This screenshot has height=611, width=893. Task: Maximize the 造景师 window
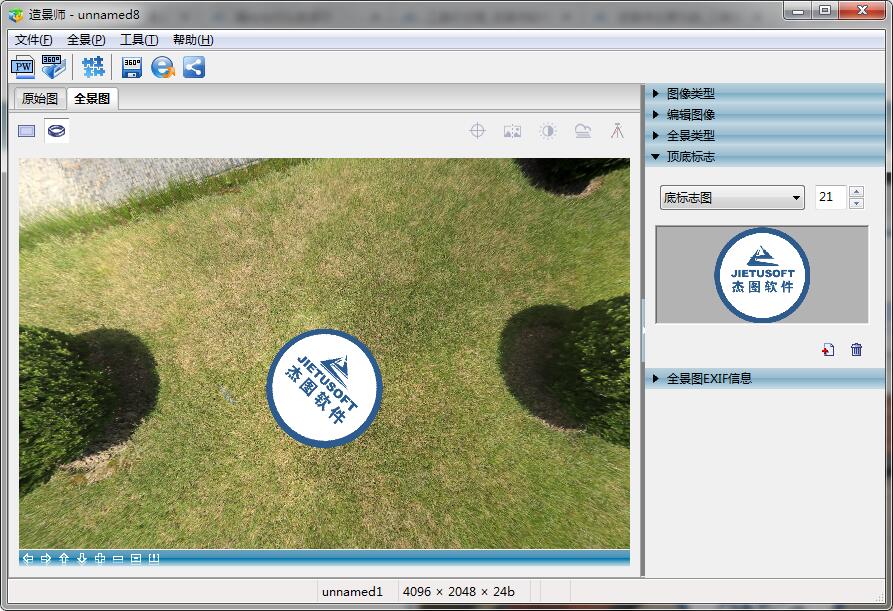pos(825,10)
